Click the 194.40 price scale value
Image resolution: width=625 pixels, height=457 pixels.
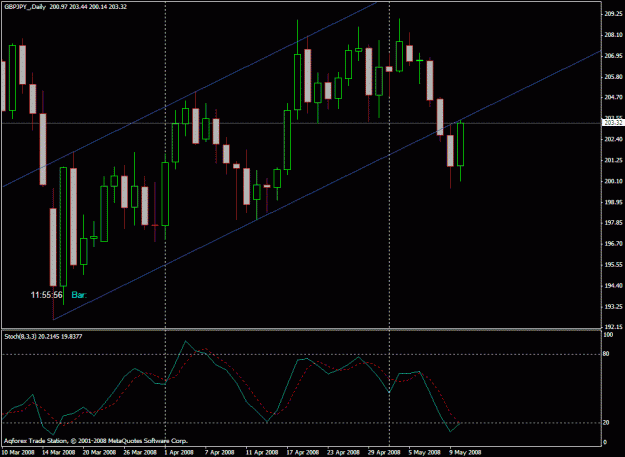613,285
